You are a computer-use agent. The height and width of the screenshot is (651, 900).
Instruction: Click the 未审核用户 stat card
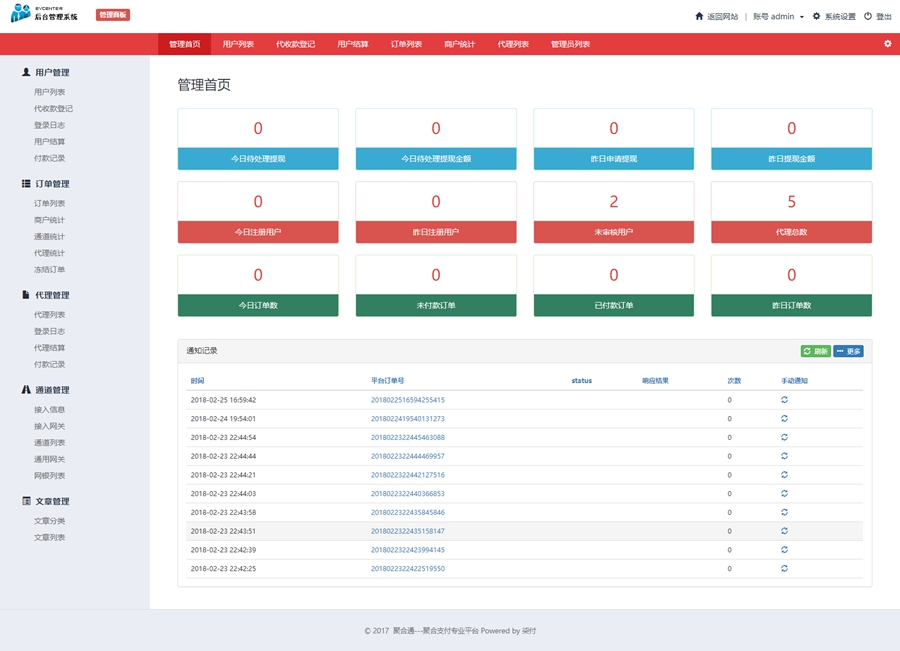pyautogui.click(x=613, y=213)
